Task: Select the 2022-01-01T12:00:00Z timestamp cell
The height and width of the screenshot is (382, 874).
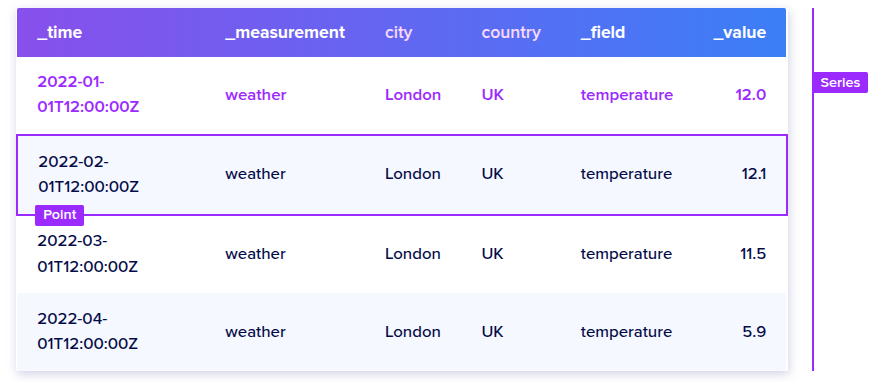Action: click(88, 94)
